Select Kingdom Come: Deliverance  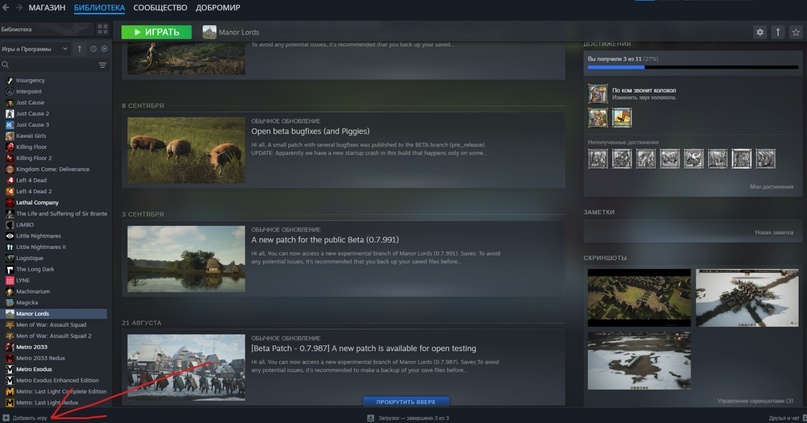52,169
